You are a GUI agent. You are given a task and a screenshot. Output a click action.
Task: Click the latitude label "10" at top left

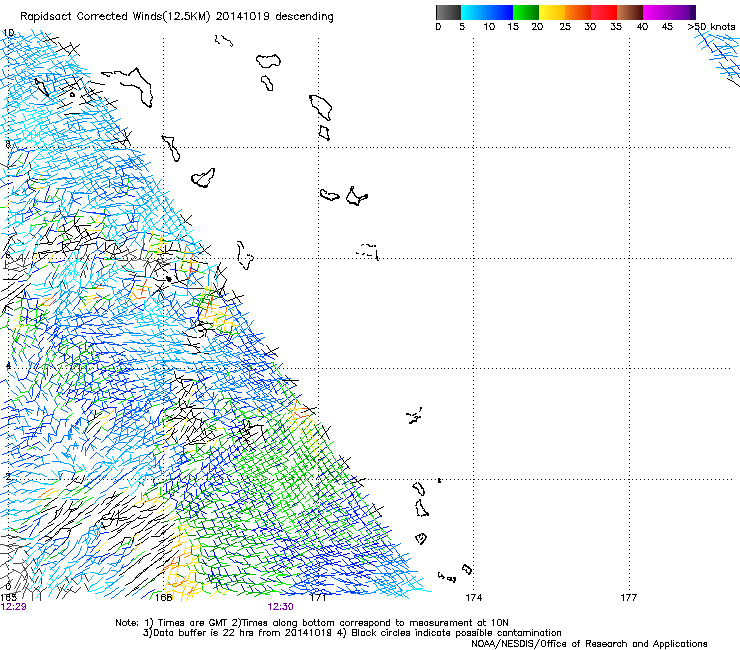(8, 33)
